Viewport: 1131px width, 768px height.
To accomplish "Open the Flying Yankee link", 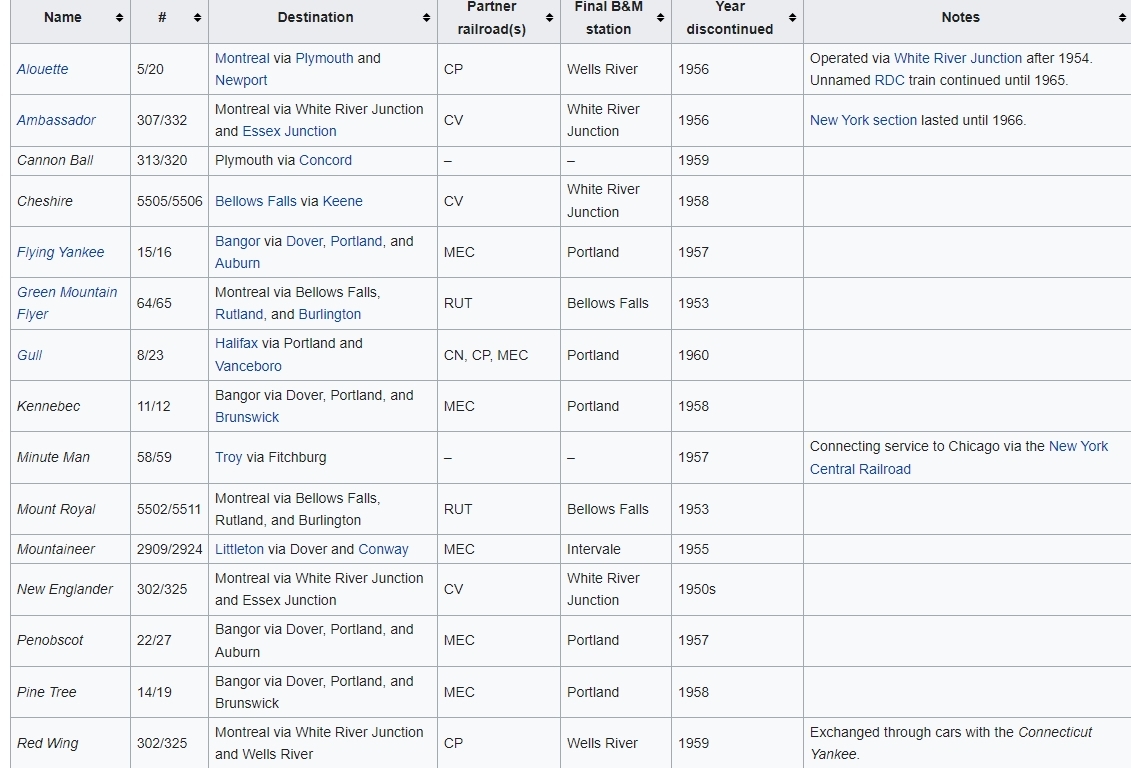I will [61, 252].
